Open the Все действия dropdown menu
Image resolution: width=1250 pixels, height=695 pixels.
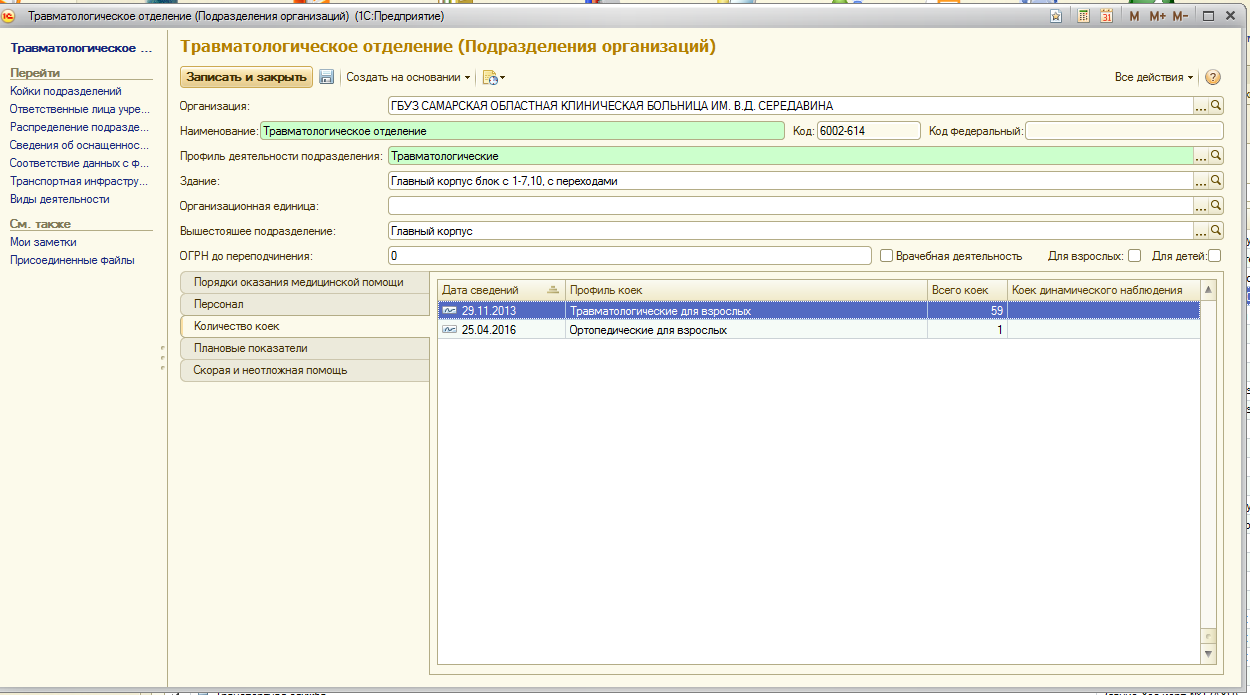1154,77
